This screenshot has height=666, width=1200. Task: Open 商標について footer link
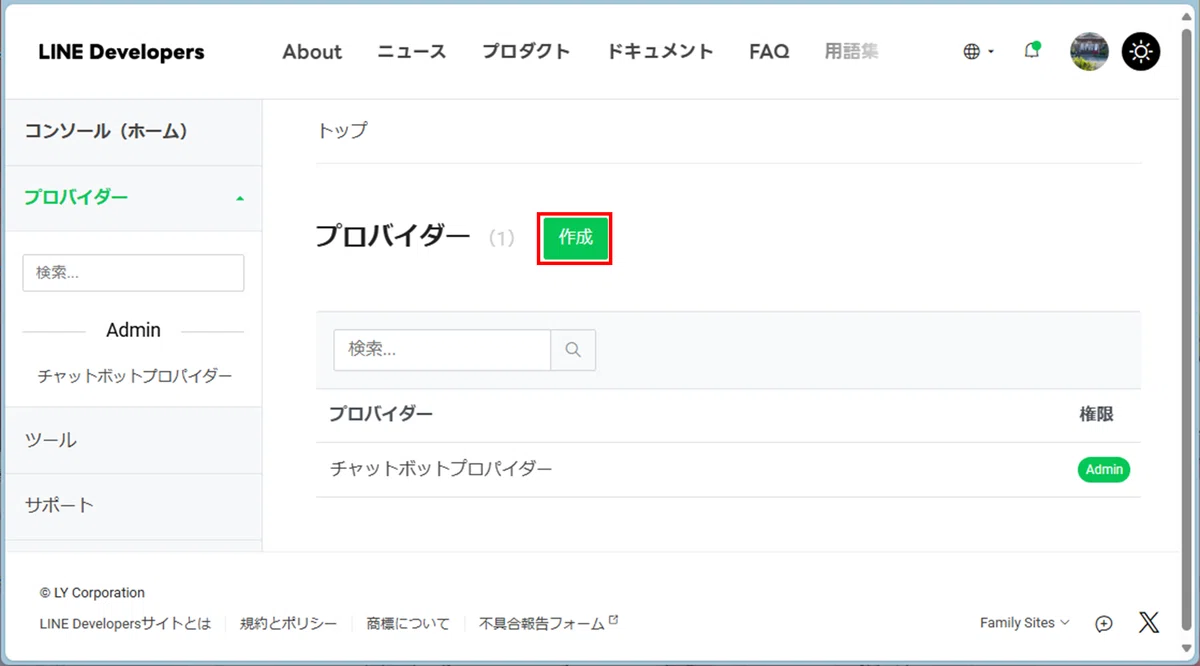(x=408, y=623)
